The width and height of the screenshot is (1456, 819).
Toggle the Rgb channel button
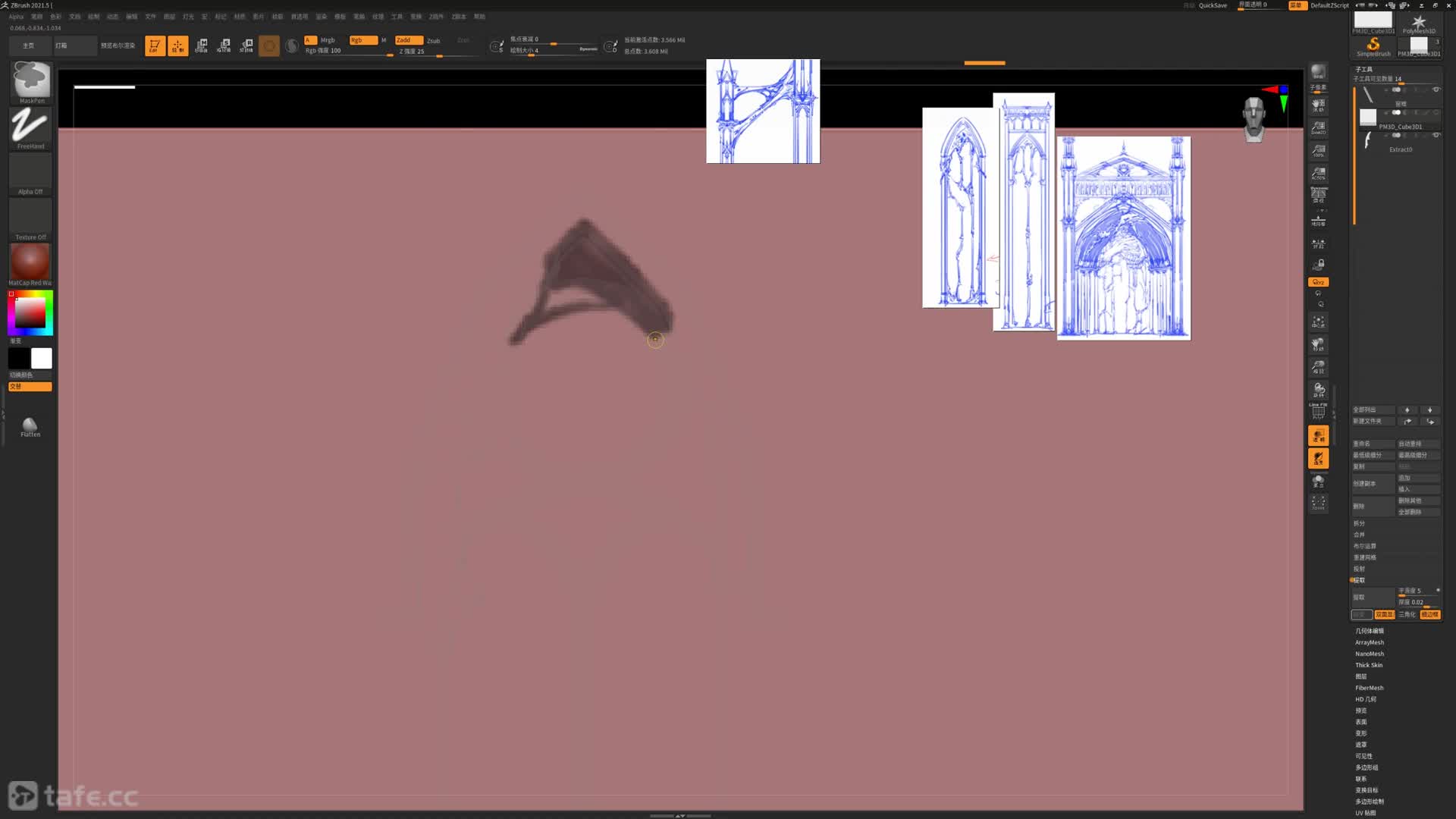(x=363, y=40)
